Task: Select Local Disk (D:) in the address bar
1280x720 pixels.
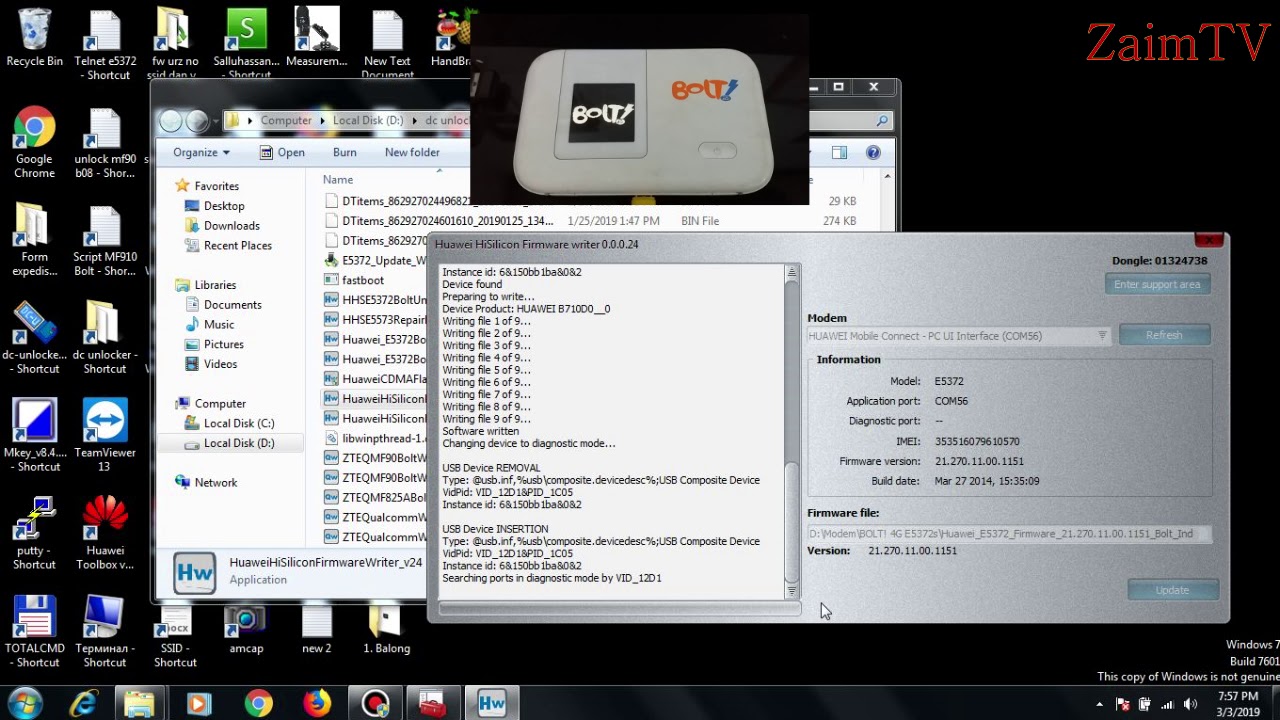Action: (x=367, y=120)
